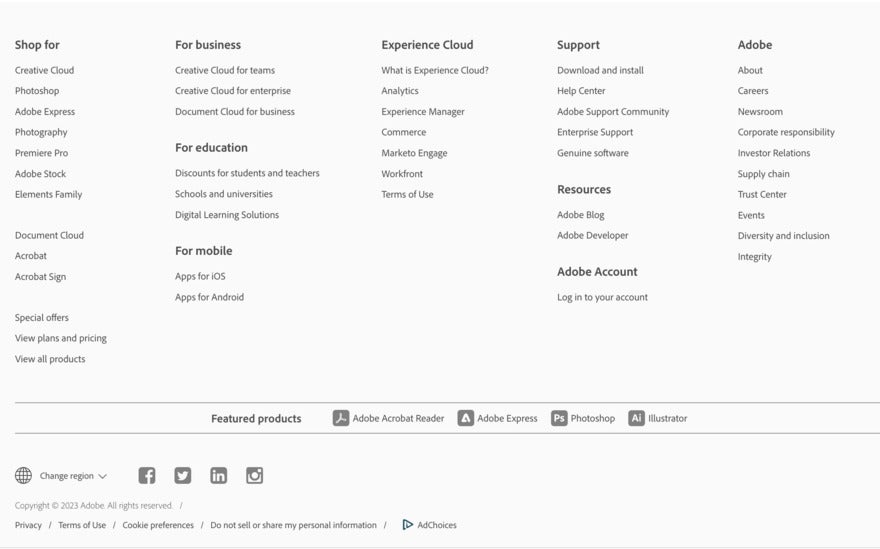Click the globe icon beside Change region
Screen dimensions: 880x549
pyautogui.click(x=24, y=475)
